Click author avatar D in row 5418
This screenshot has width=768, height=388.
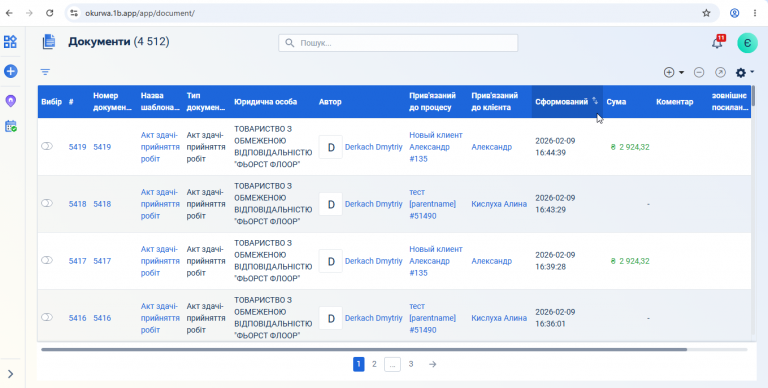point(331,204)
